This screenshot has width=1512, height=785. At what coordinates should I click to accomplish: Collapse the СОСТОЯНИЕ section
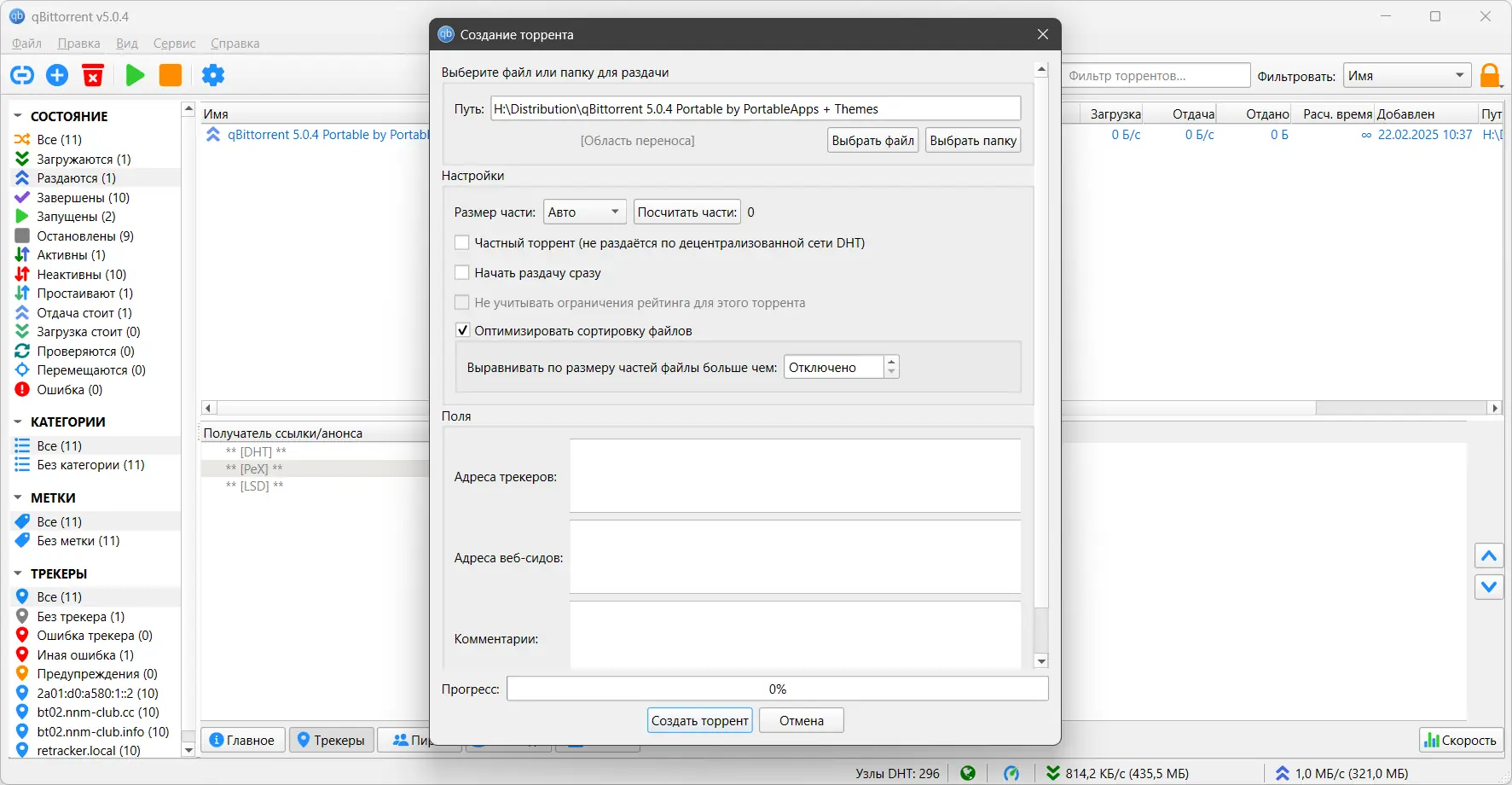(18, 116)
